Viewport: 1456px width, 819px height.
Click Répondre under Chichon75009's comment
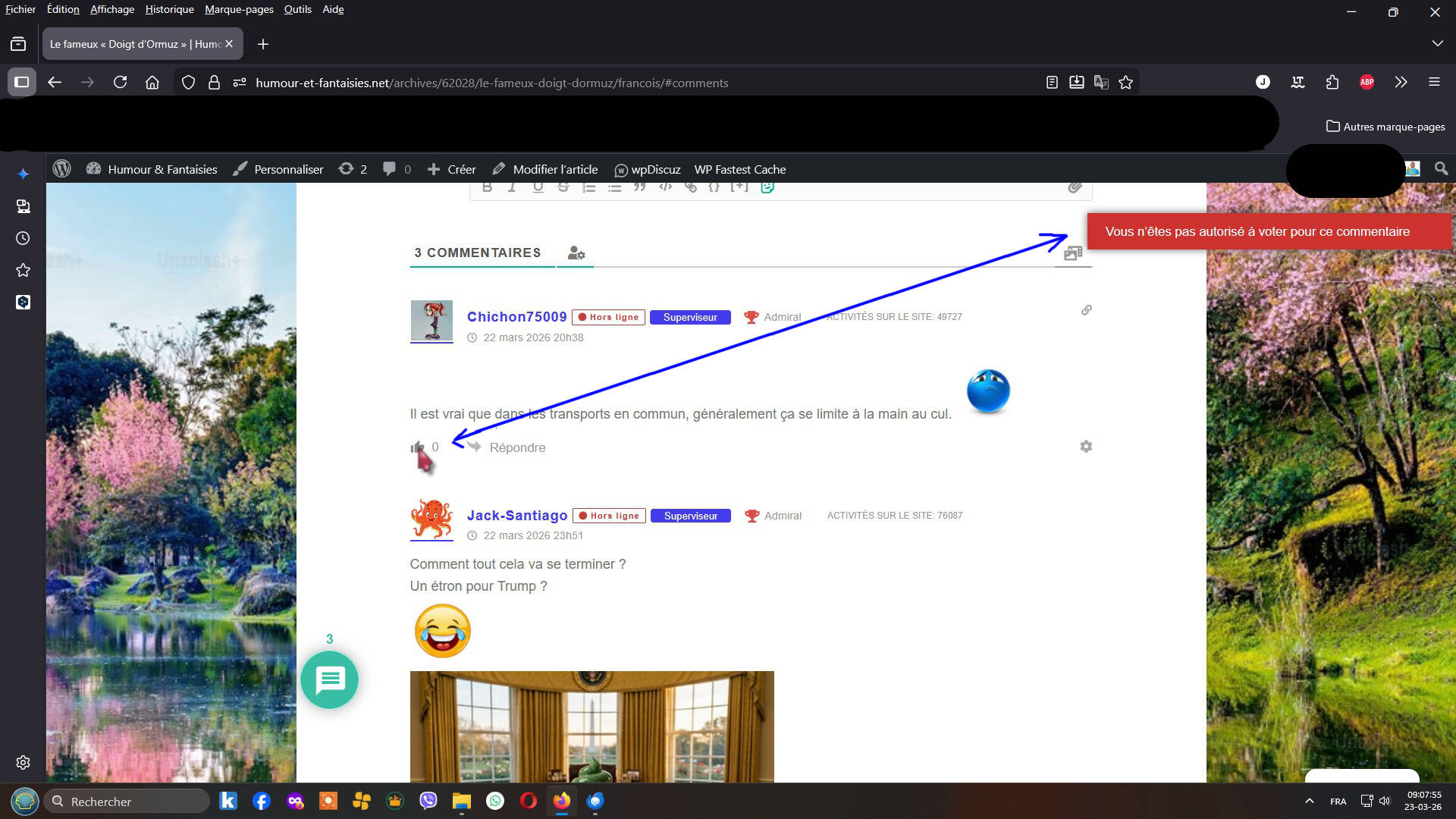517,447
